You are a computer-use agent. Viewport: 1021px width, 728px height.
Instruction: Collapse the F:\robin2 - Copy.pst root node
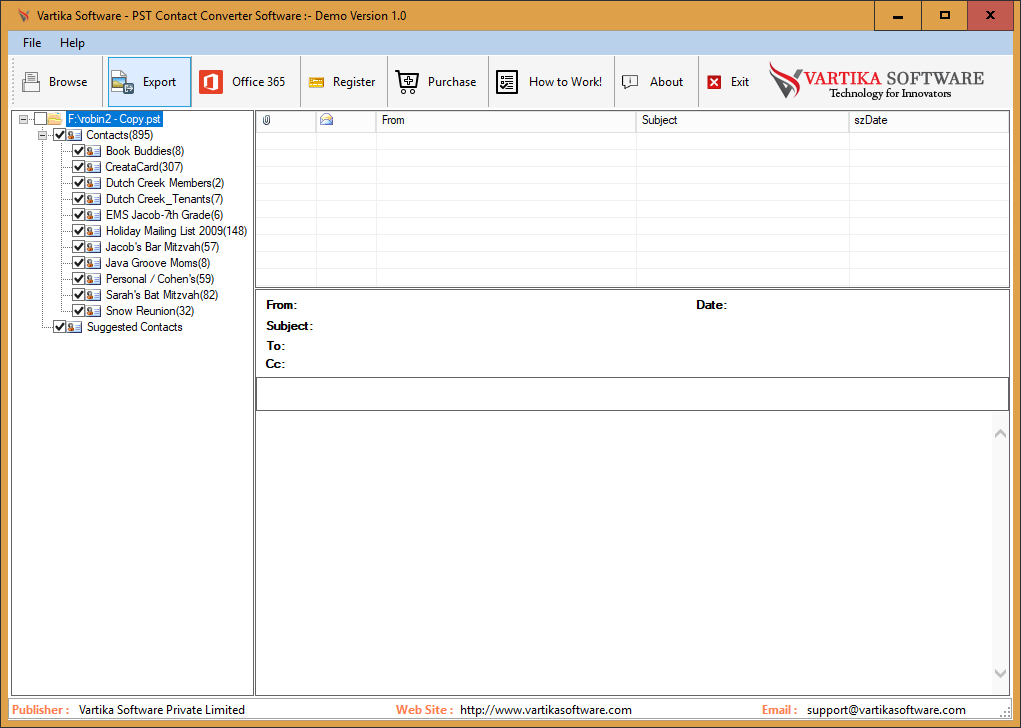pos(23,119)
